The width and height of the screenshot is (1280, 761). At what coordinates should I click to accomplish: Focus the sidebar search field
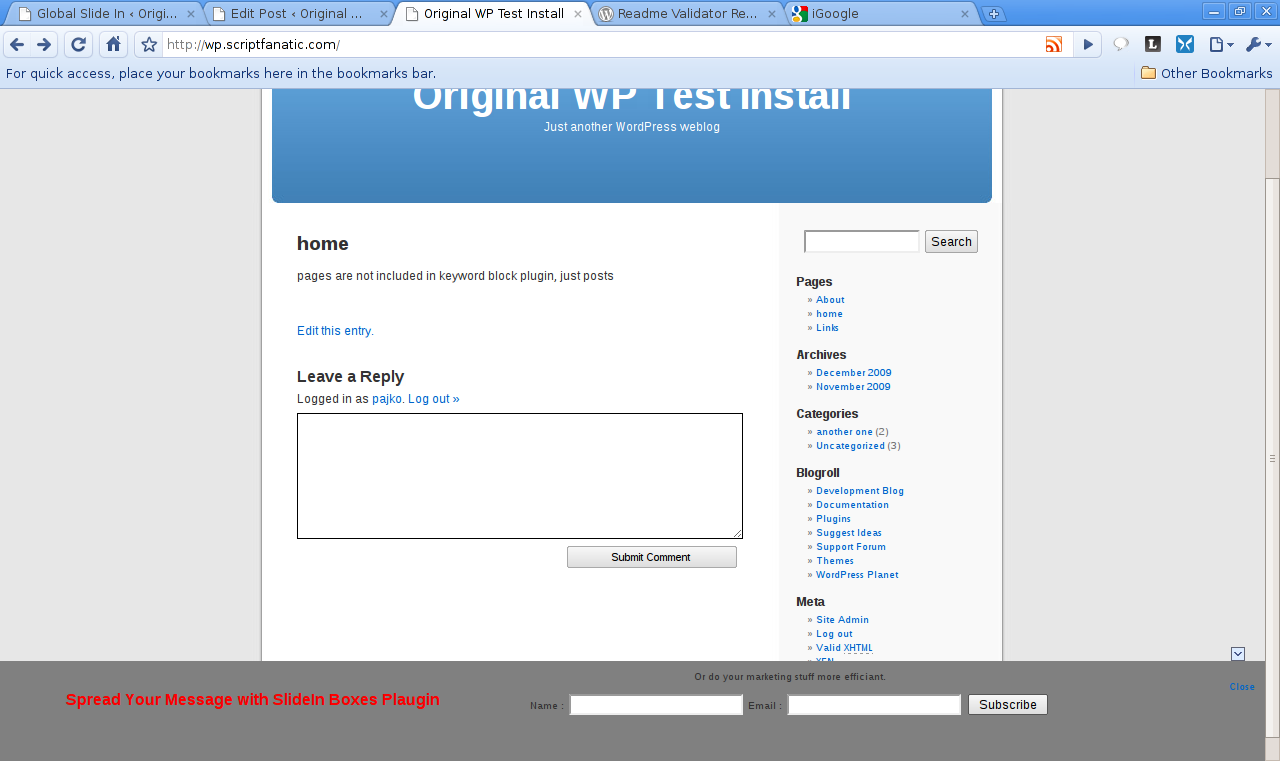coord(862,241)
